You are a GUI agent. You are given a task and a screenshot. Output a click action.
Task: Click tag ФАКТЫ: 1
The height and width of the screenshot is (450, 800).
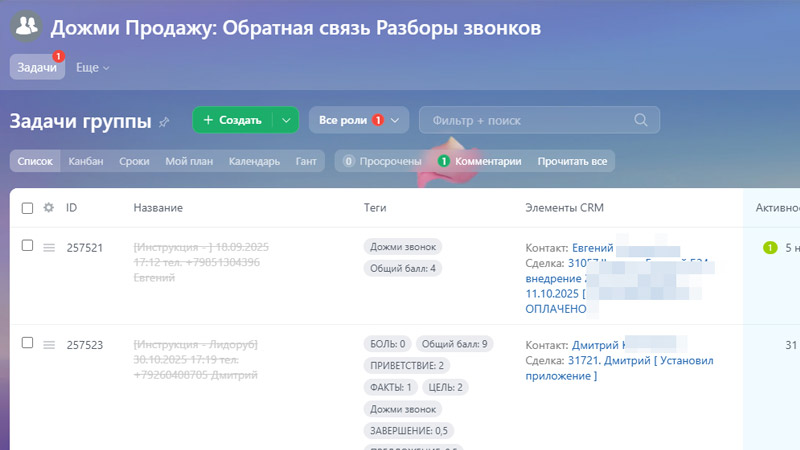pyautogui.click(x=390, y=387)
